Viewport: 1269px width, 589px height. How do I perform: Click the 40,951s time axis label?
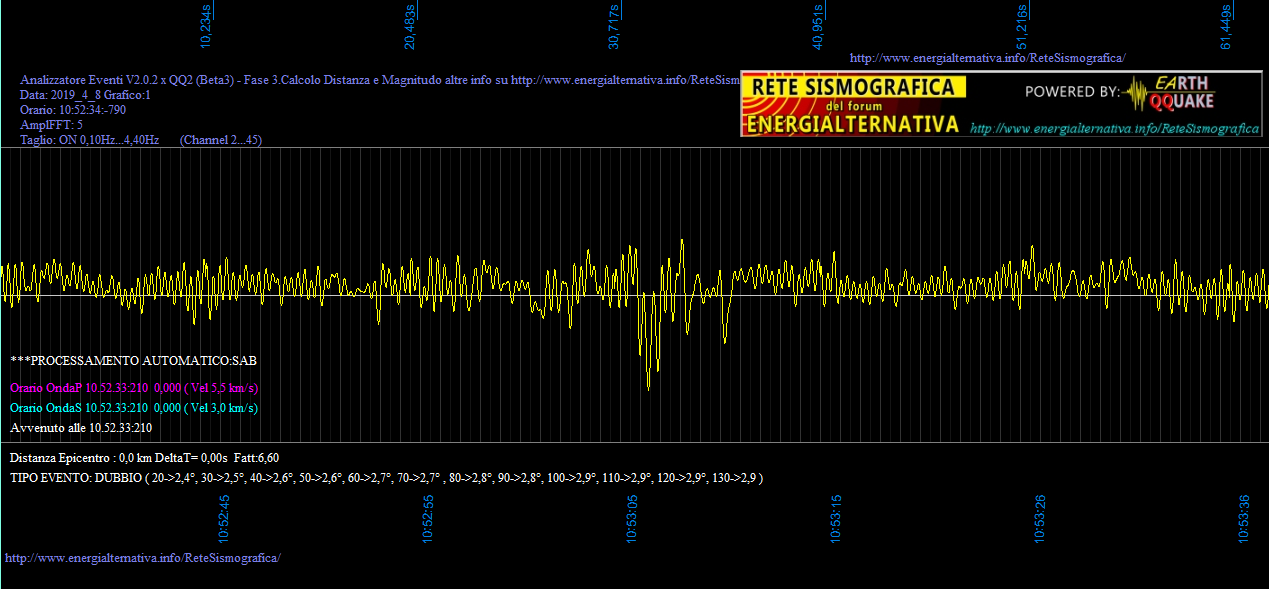point(818,28)
